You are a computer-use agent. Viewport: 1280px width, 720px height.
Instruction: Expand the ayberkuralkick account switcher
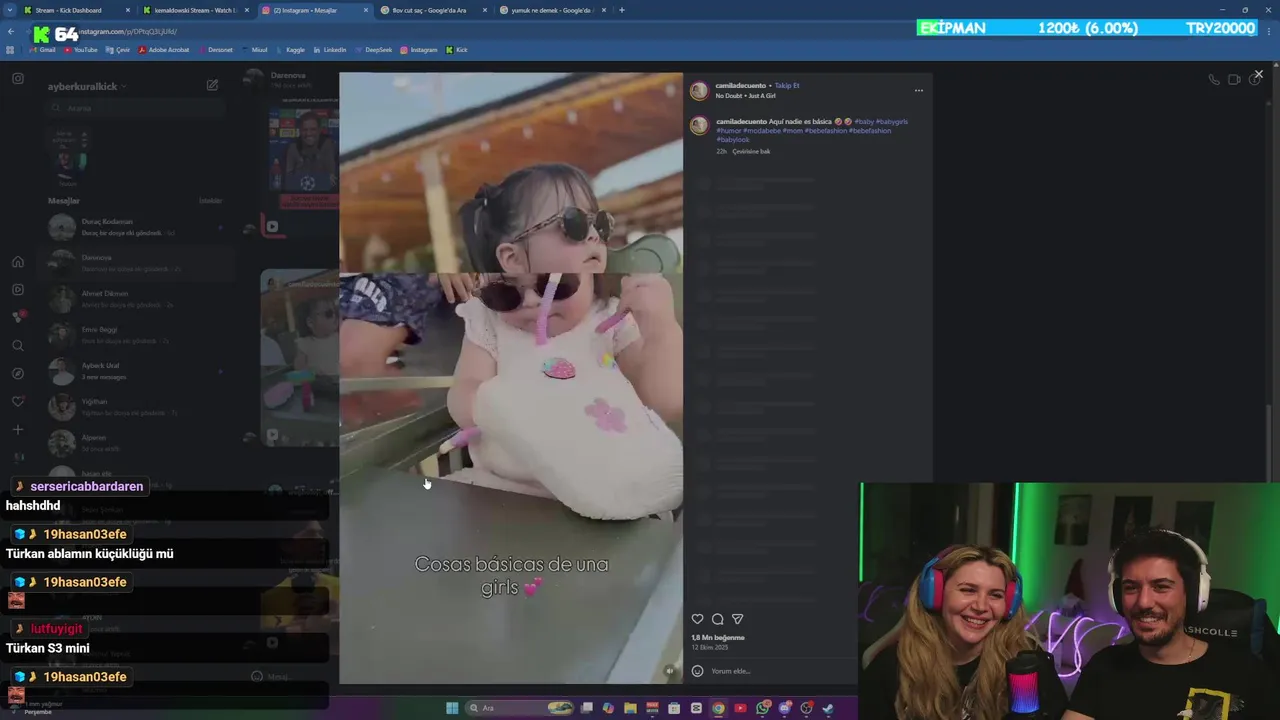tap(87, 87)
